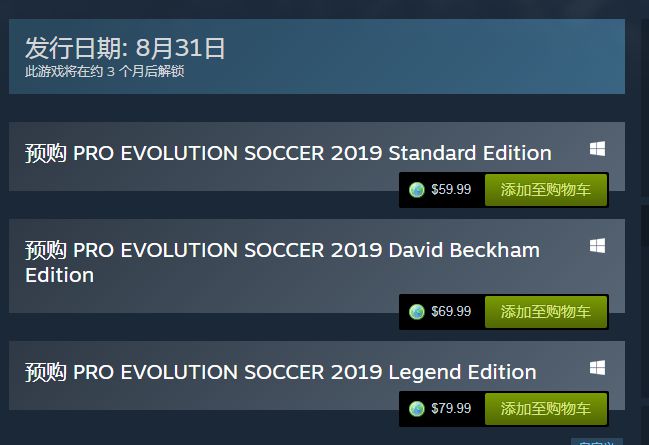Click the 此游戏将在约 3 个月后解锁 unlock notice

(105, 72)
